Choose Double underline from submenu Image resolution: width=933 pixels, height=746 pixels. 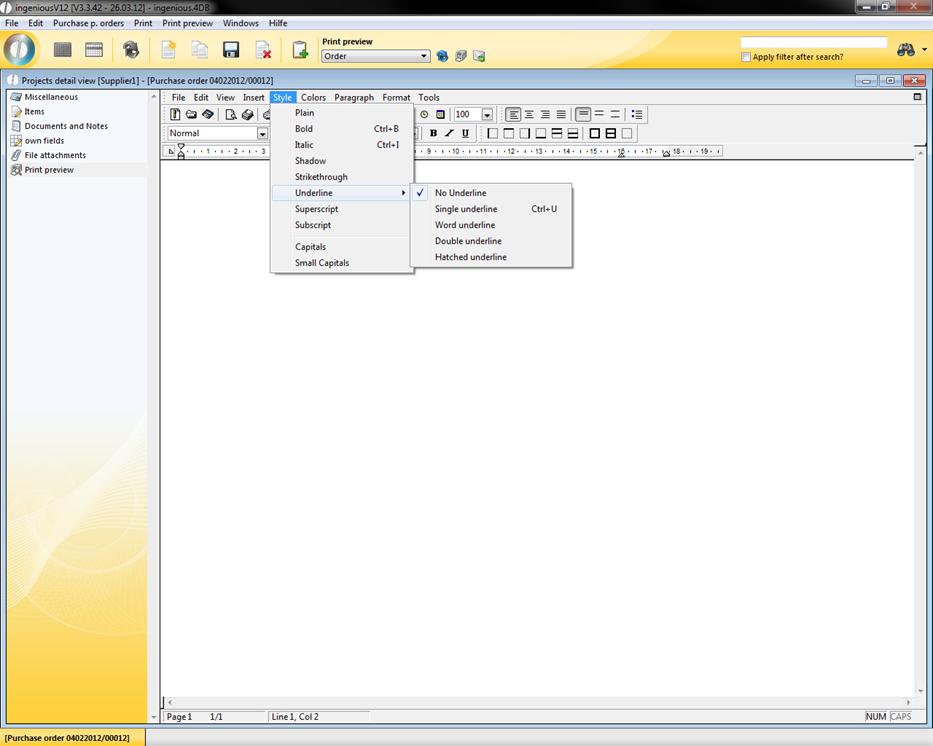tap(468, 241)
